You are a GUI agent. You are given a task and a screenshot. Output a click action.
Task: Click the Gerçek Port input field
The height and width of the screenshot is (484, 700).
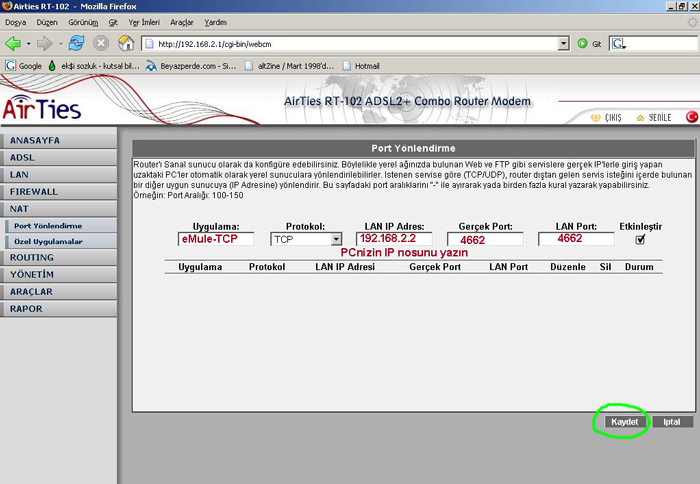tap(485, 239)
